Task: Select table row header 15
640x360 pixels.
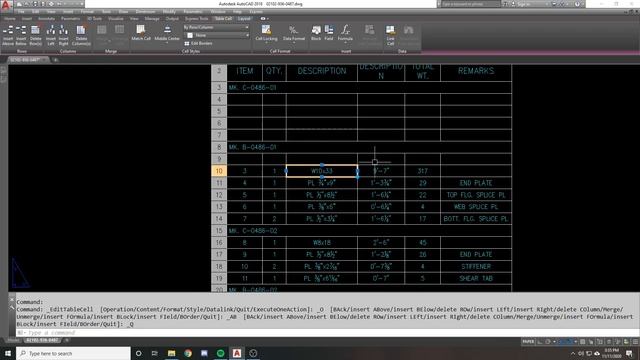Action: coord(219,231)
